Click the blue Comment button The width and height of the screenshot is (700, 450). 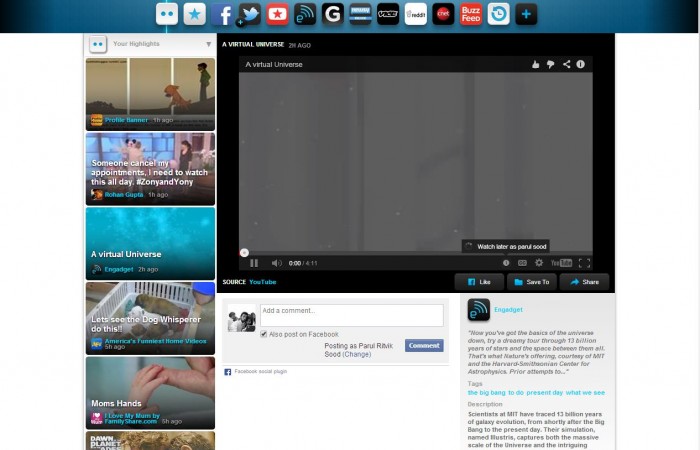point(424,346)
